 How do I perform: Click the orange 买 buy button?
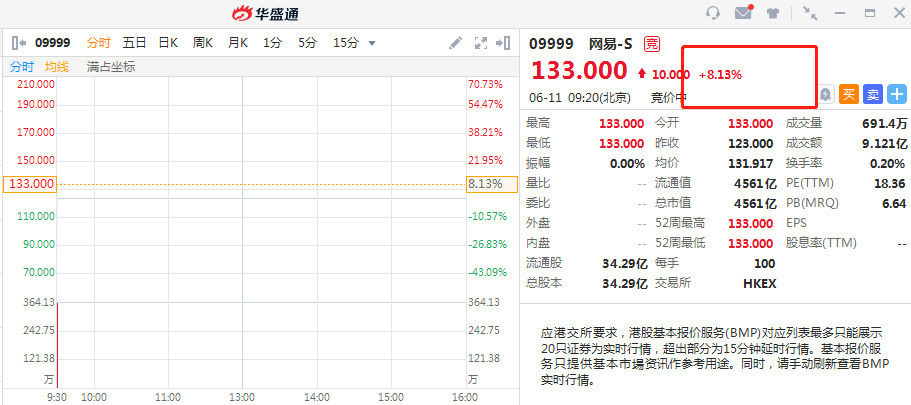(x=849, y=94)
